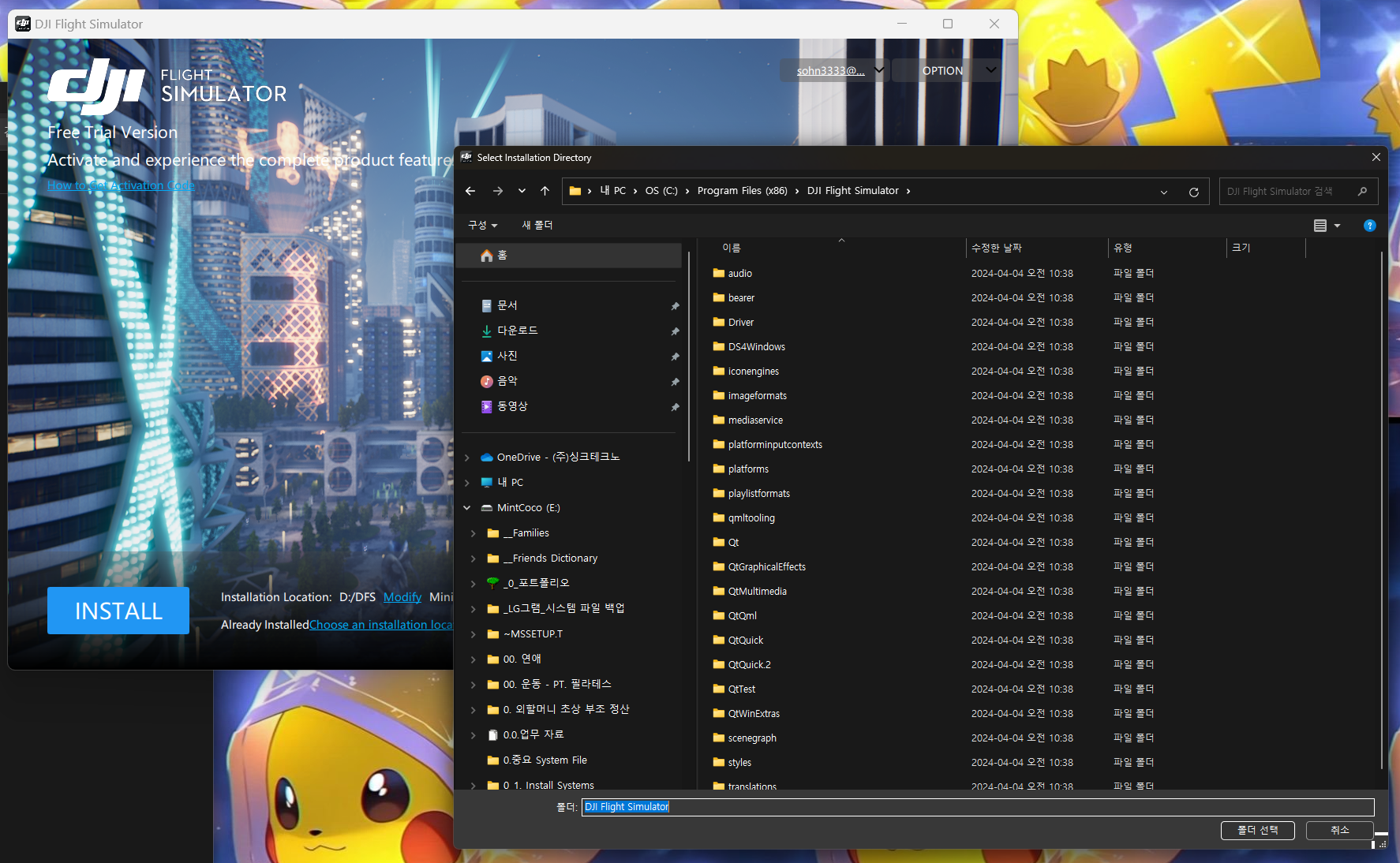Open 문서 quick access folder

coord(507,305)
